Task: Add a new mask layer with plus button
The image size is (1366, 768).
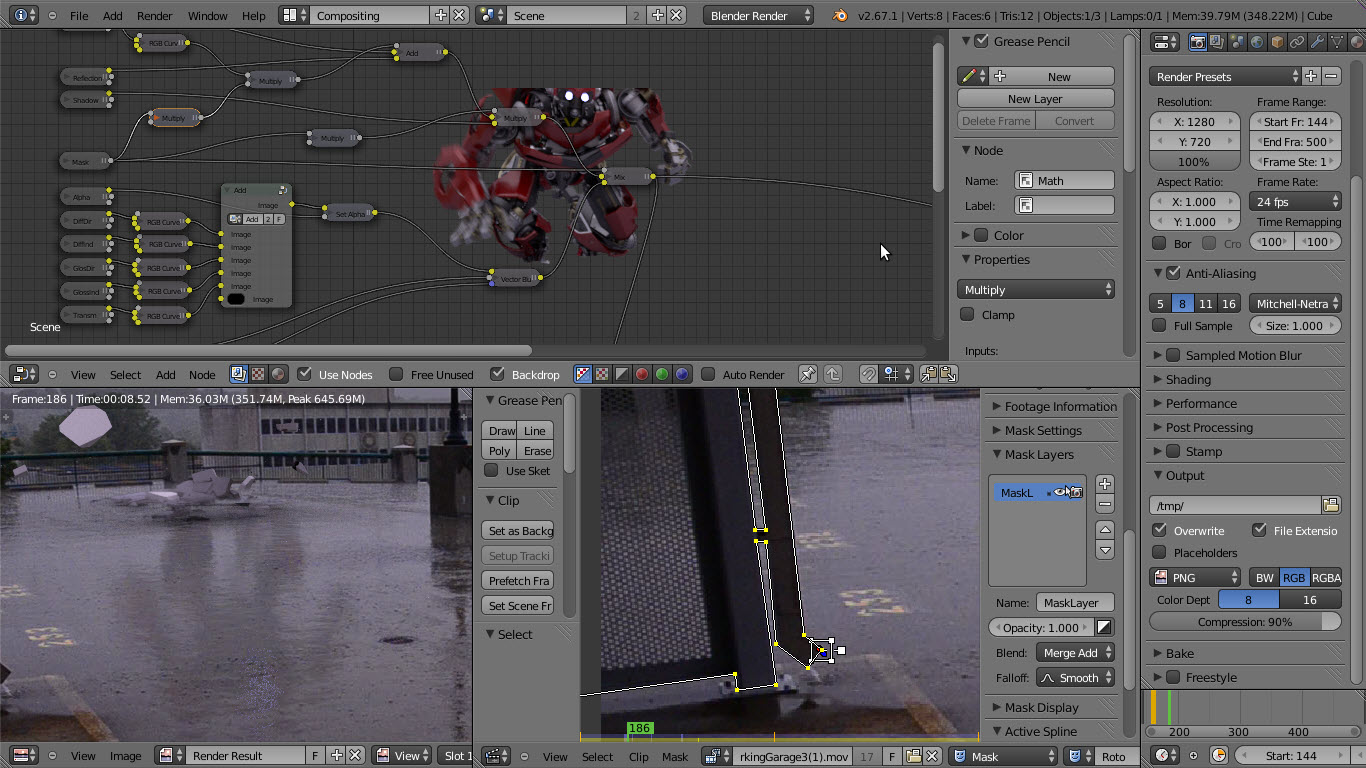Action: point(1104,484)
